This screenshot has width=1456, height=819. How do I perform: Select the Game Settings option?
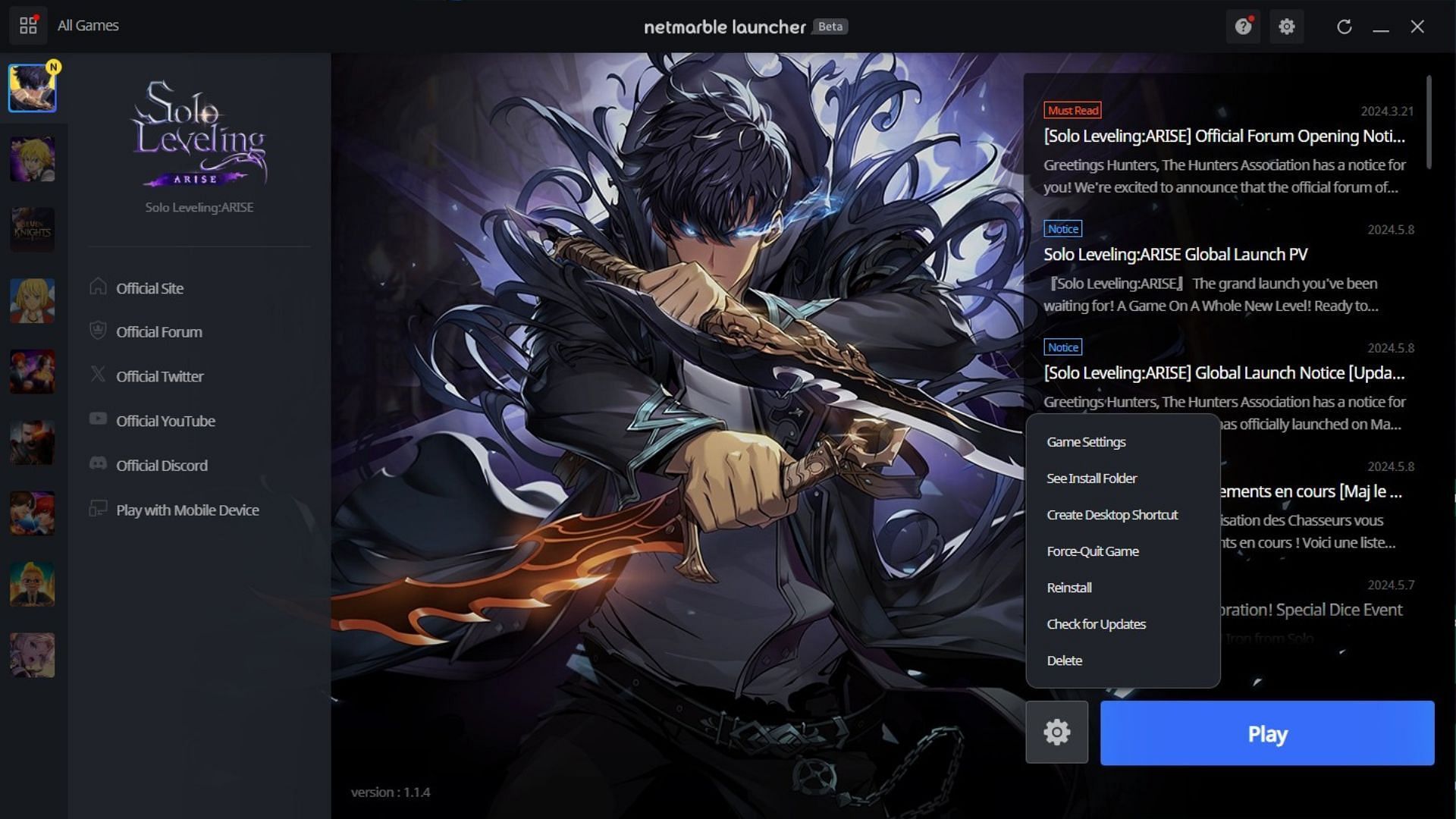tap(1086, 442)
